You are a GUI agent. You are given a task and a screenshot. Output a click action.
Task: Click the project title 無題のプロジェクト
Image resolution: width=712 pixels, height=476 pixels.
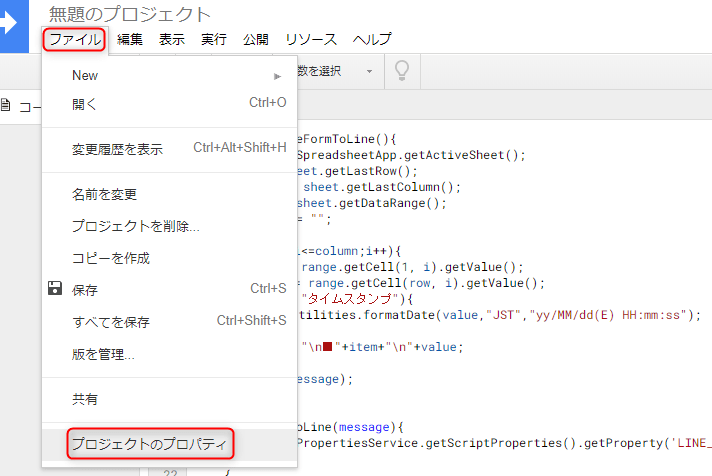(130, 14)
